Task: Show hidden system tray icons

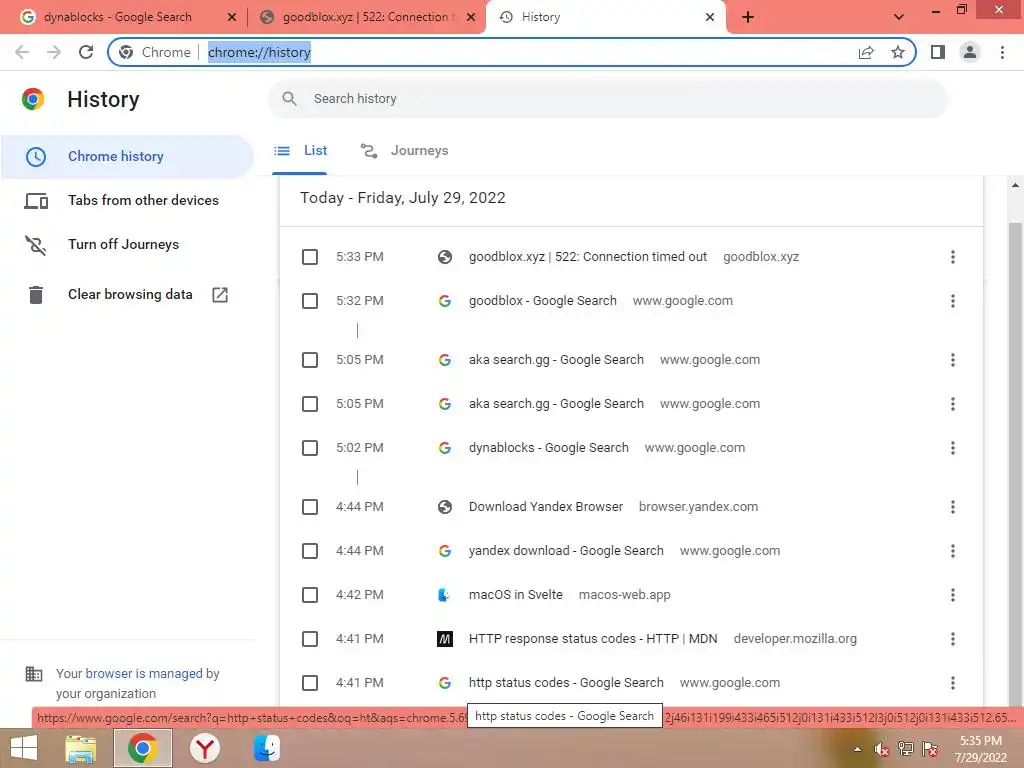Action: [x=857, y=749]
